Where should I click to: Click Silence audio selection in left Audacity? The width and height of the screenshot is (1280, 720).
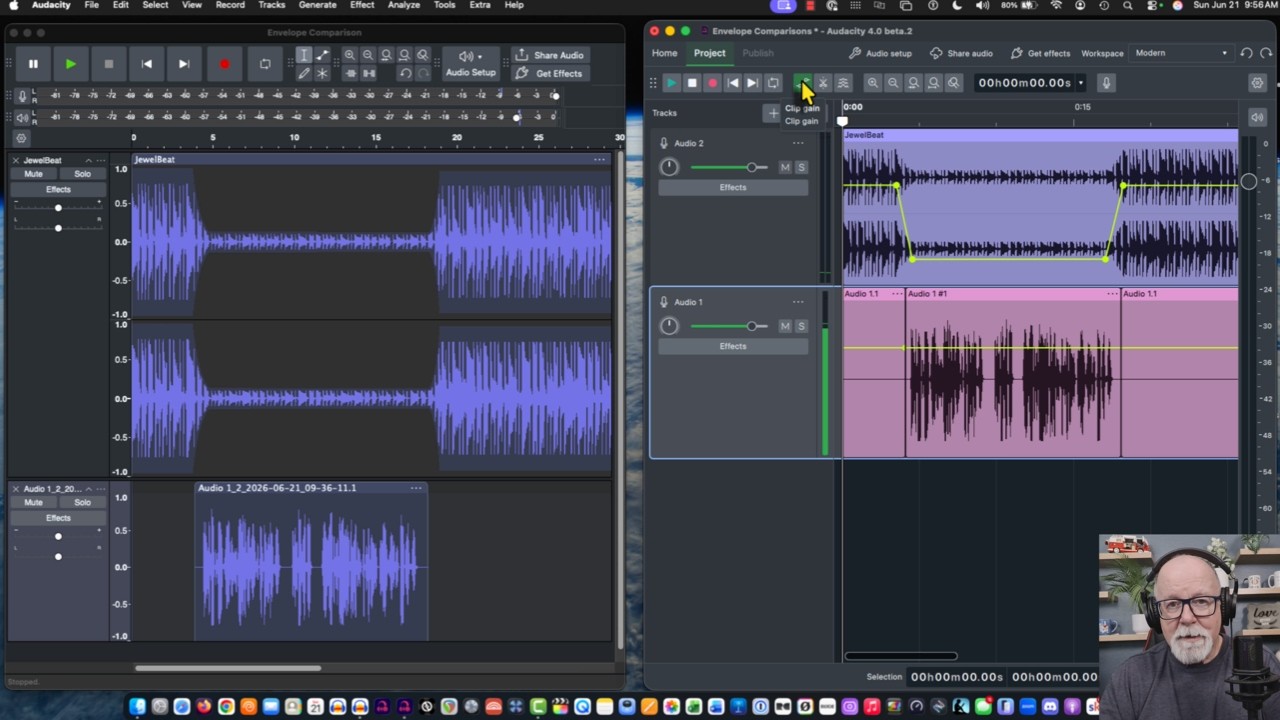[x=368, y=74]
